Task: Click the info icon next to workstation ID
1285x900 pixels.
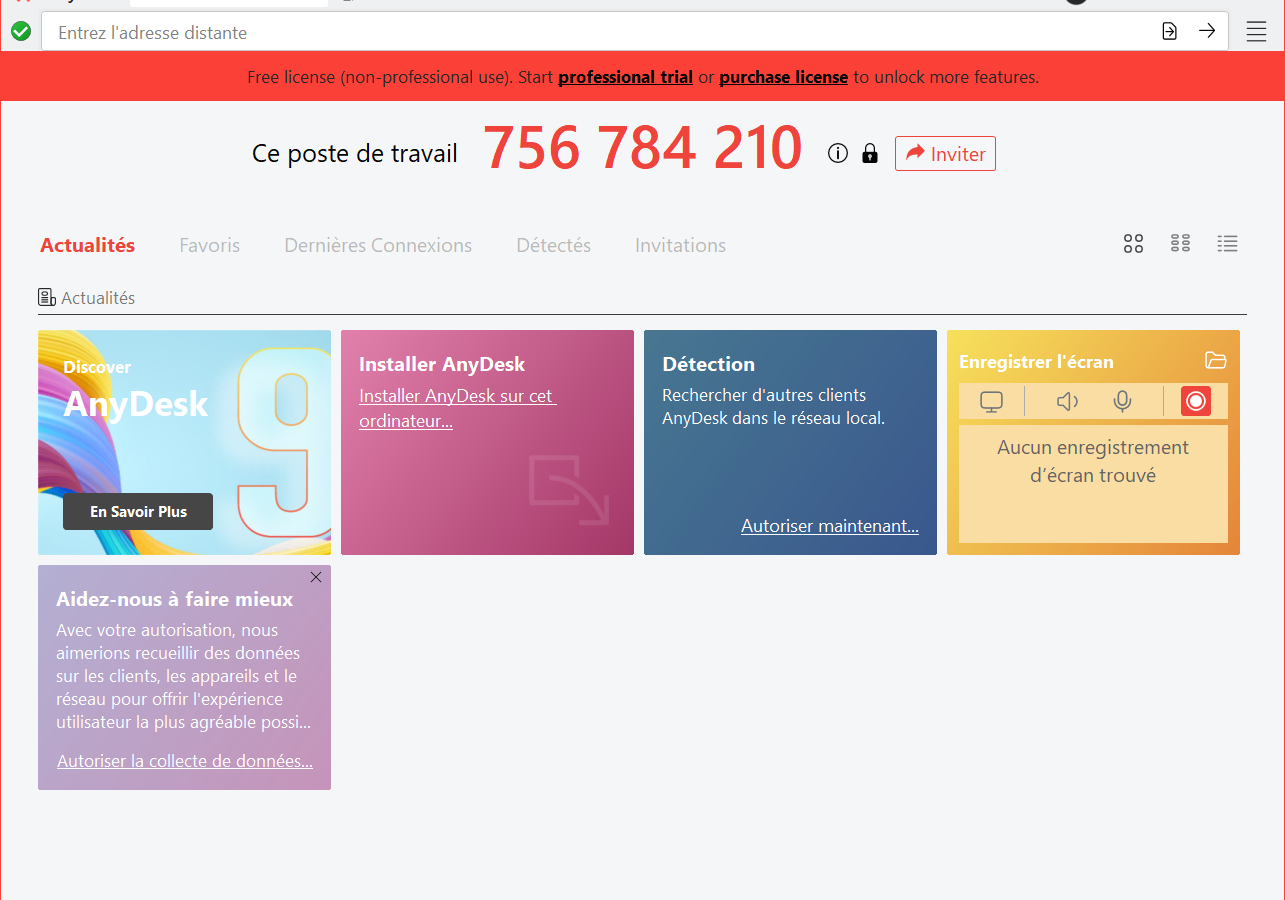Action: coord(838,153)
